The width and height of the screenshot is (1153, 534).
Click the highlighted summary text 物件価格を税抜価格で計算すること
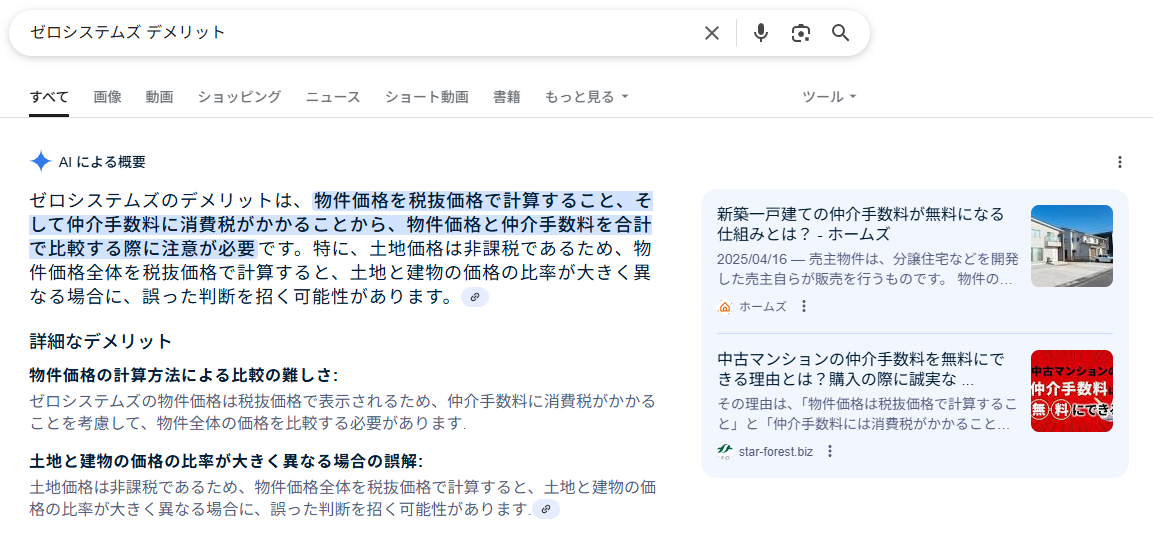pos(472,200)
